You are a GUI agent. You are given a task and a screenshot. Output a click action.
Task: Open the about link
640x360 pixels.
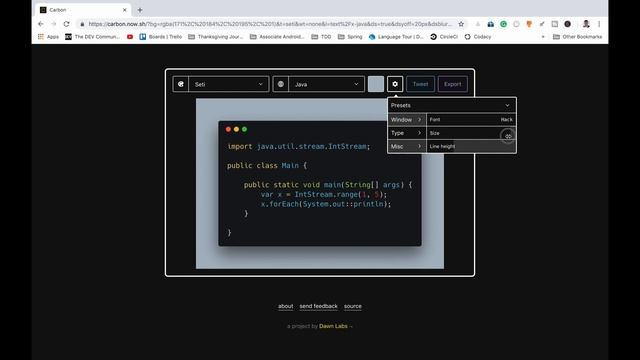[285, 306]
